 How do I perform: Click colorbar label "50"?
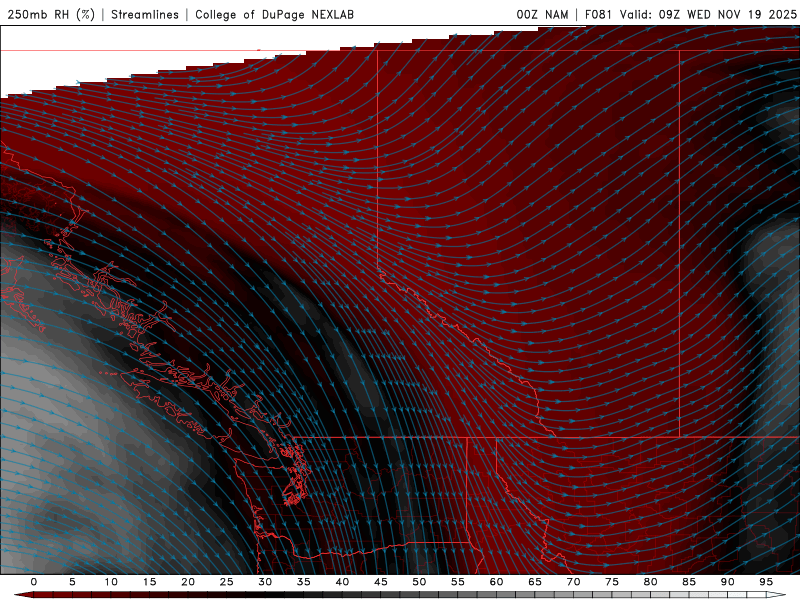click(x=419, y=582)
